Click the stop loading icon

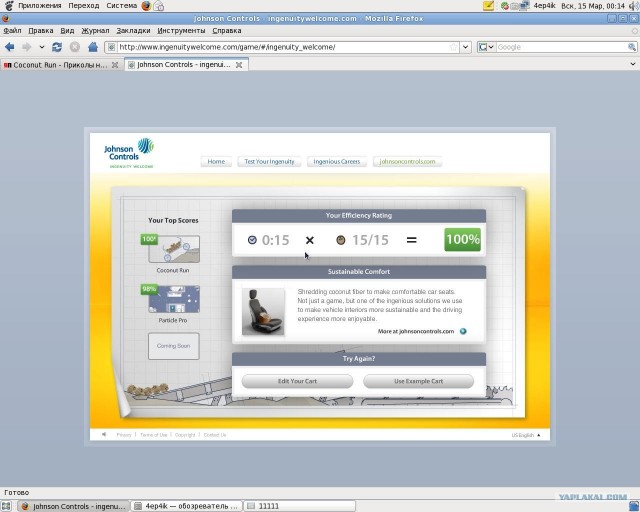pyautogui.click(x=75, y=47)
